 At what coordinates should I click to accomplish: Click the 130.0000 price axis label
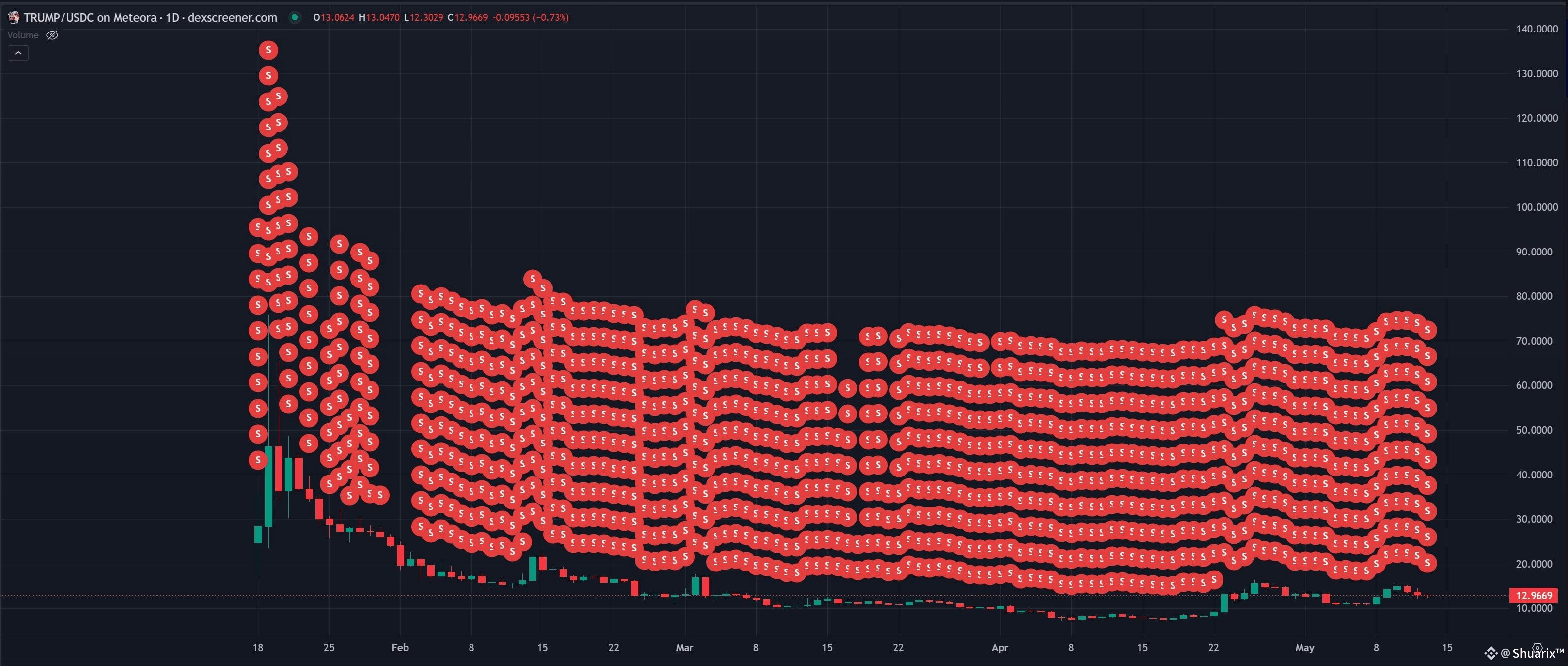coord(1537,74)
